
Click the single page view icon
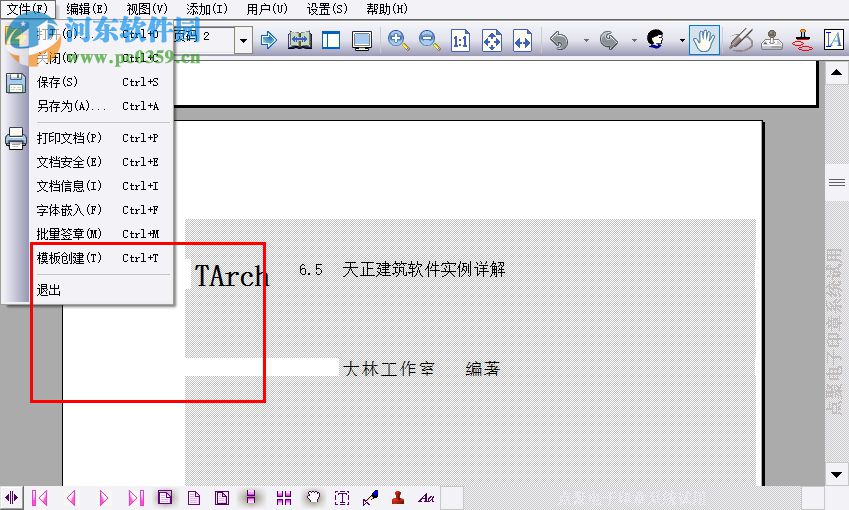coord(194,498)
